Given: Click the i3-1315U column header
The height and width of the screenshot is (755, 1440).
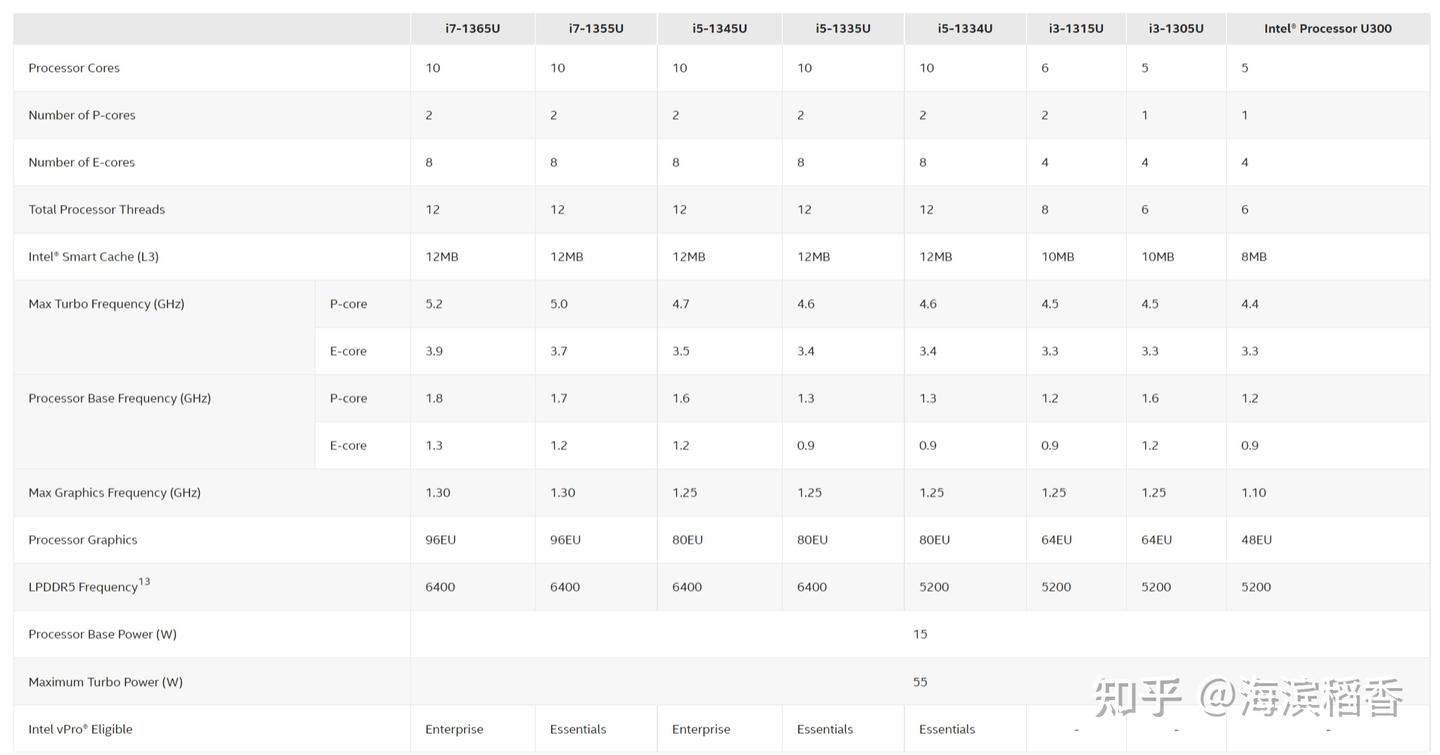Looking at the screenshot, I should coord(1076,28).
